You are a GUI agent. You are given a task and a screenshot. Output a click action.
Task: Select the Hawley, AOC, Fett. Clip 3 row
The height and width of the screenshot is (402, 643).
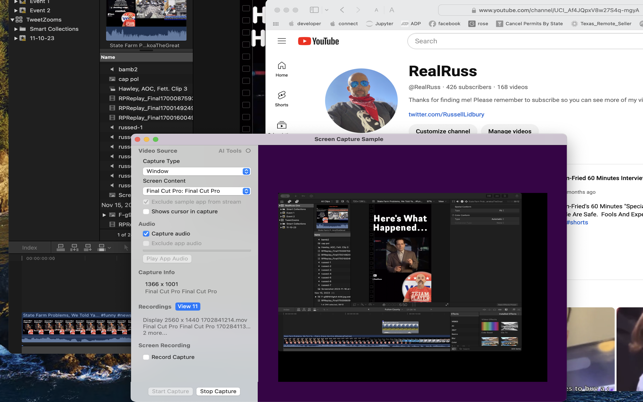click(x=146, y=89)
